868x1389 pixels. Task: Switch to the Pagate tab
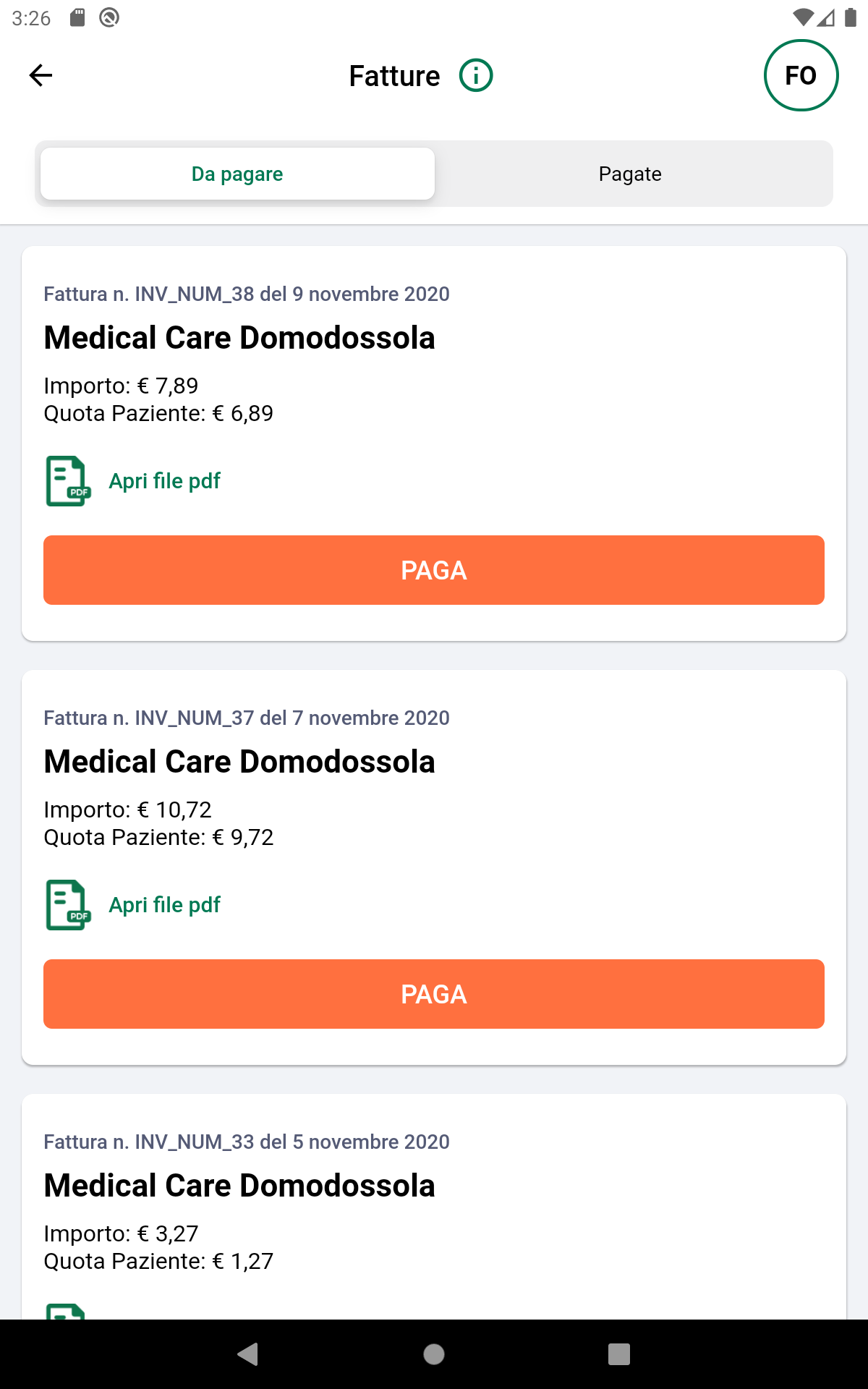(x=630, y=174)
